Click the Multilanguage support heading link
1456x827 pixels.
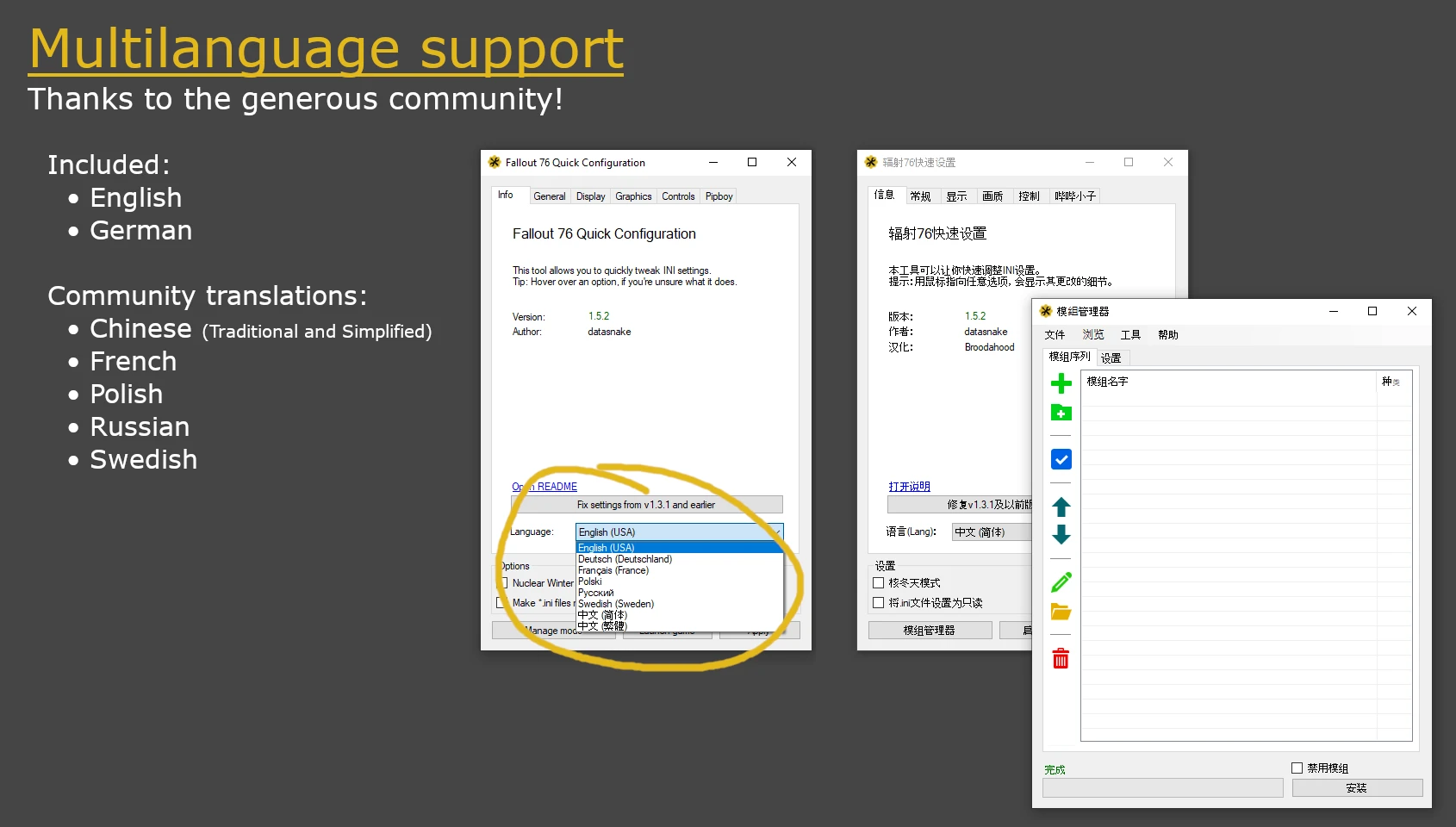pyautogui.click(x=327, y=49)
